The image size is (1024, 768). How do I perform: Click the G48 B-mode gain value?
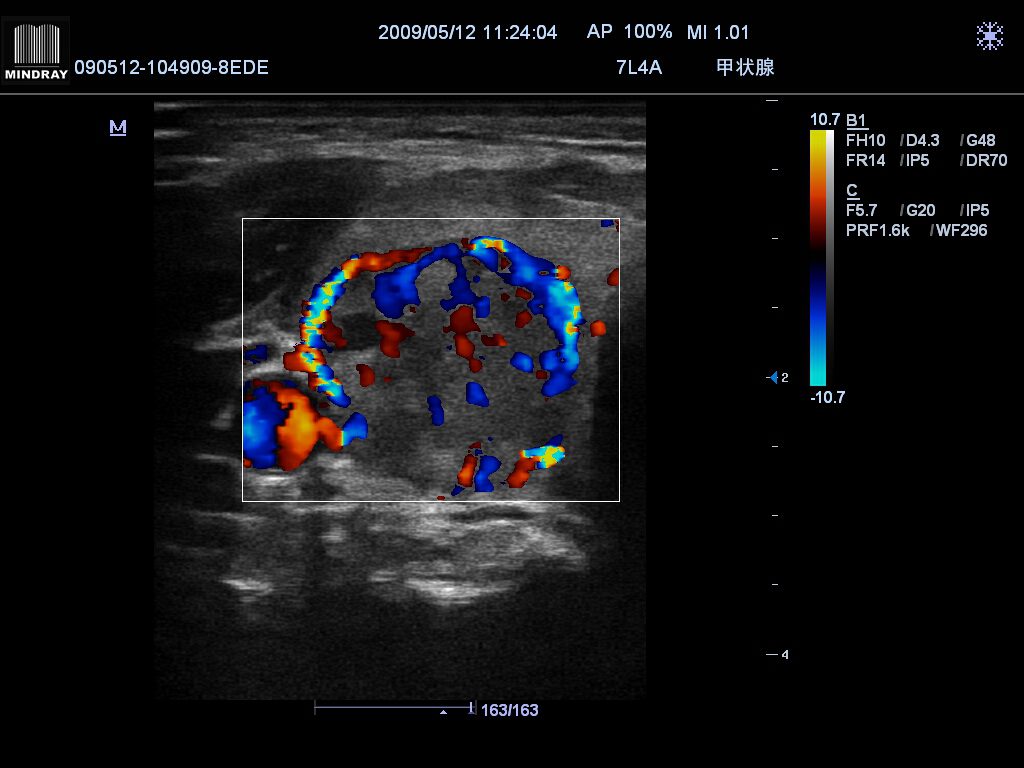pos(979,140)
